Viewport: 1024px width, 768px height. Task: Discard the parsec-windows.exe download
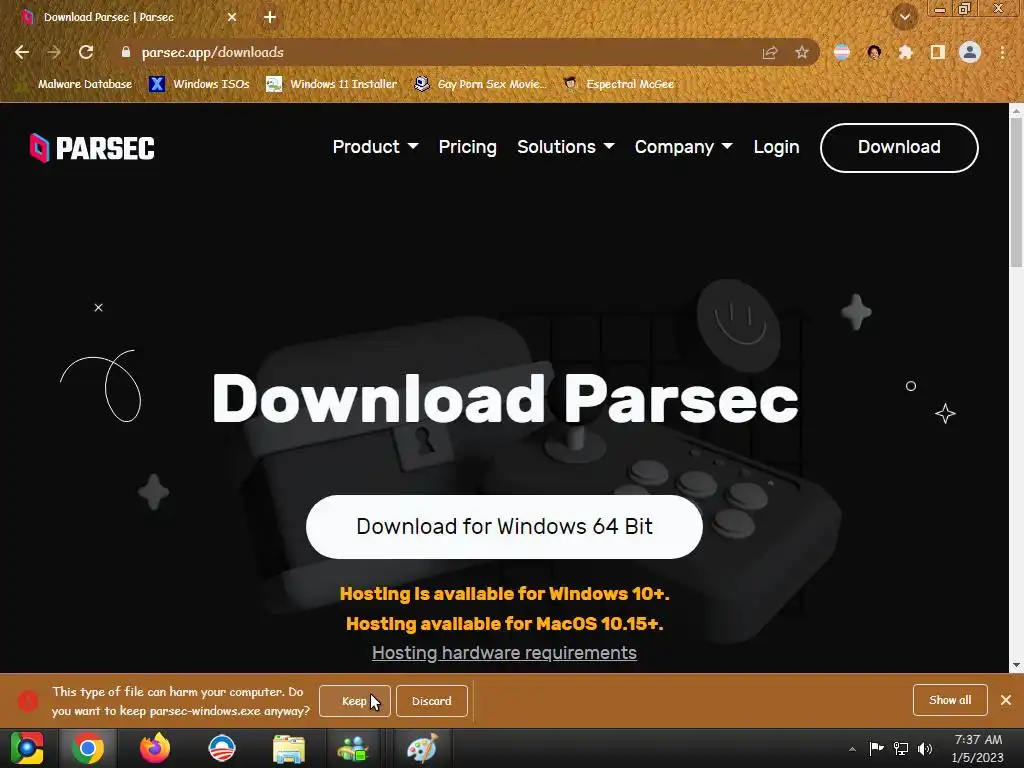coord(432,701)
